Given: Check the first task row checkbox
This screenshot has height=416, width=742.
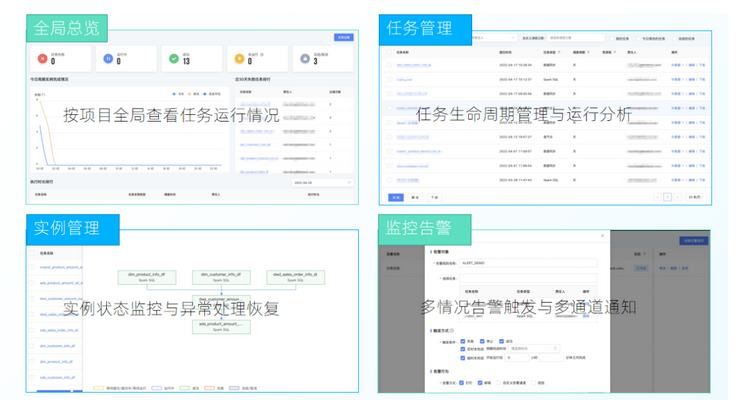Looking at the screenshot, I should coord(389,65).
